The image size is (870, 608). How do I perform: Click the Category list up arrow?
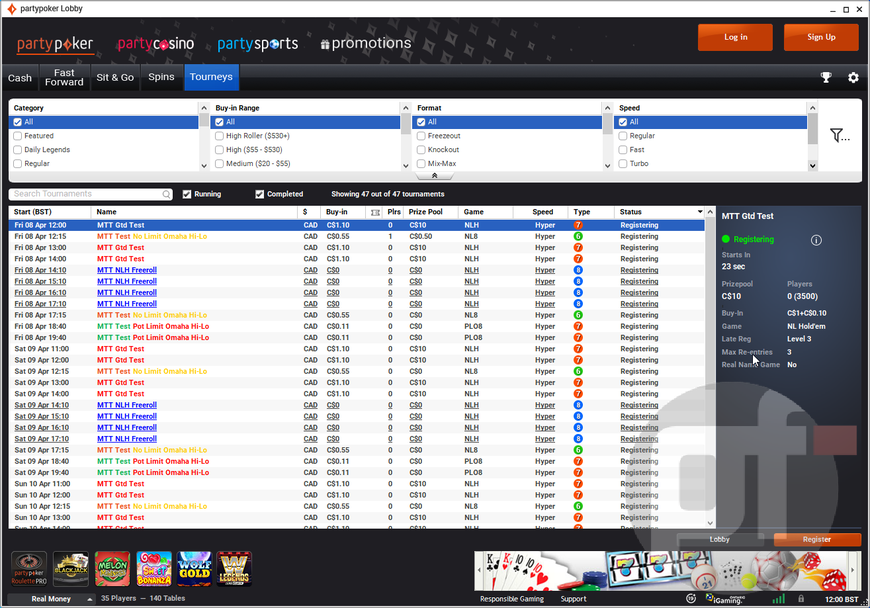pyautogui.click(x=204, y=108)
